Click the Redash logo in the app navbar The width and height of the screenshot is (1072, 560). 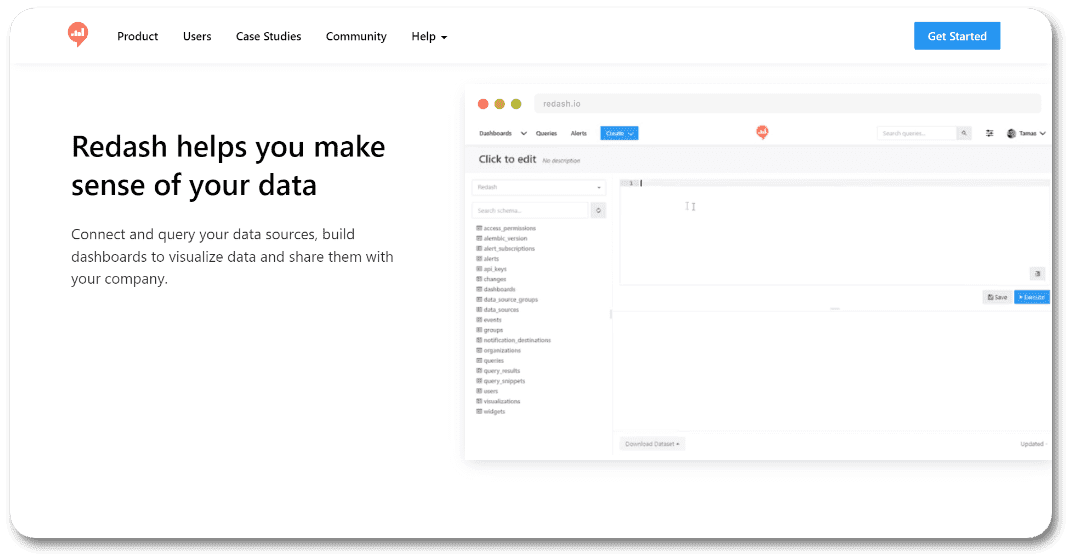[762, 133]
